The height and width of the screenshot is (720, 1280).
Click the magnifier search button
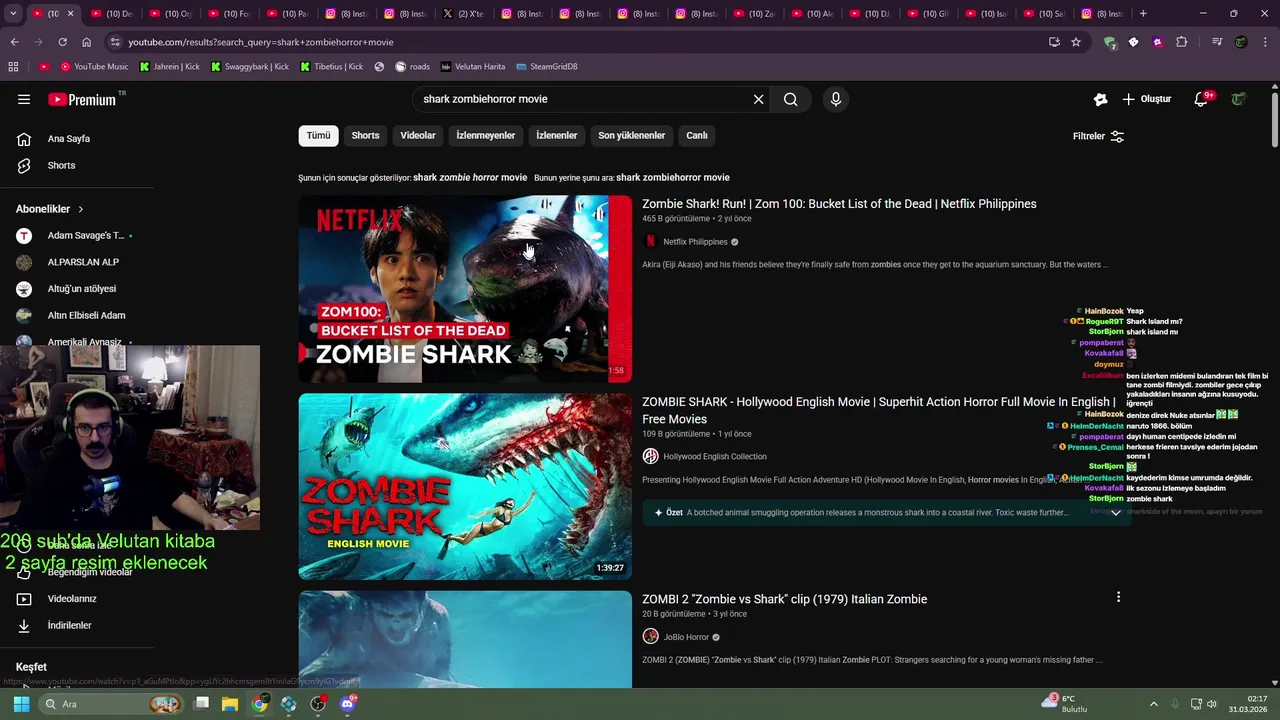coord(791,99)
